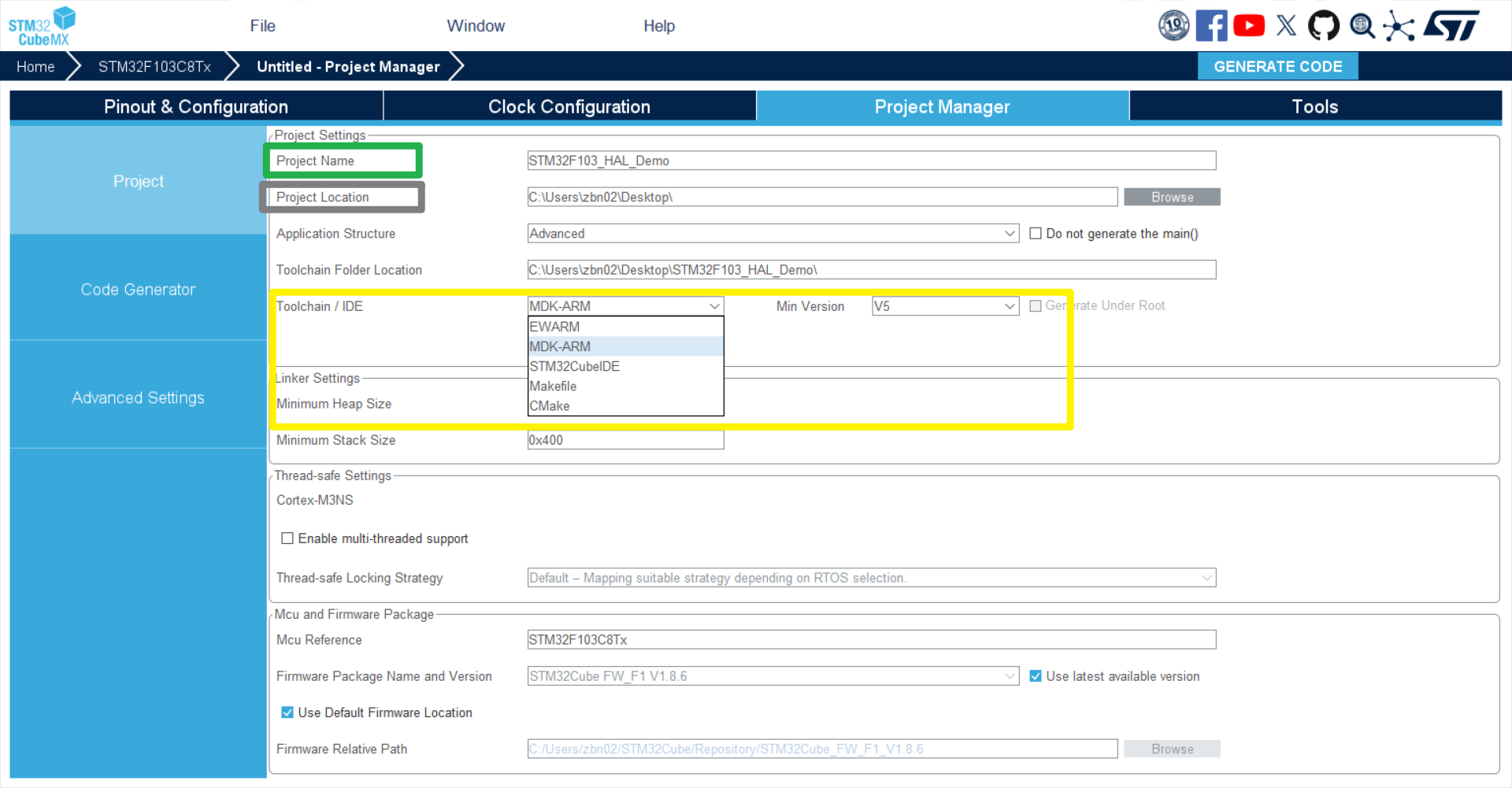Click the Browse button for firmware path
The width and height of the screenshot is (1512, 788).
coord(1172,749)
